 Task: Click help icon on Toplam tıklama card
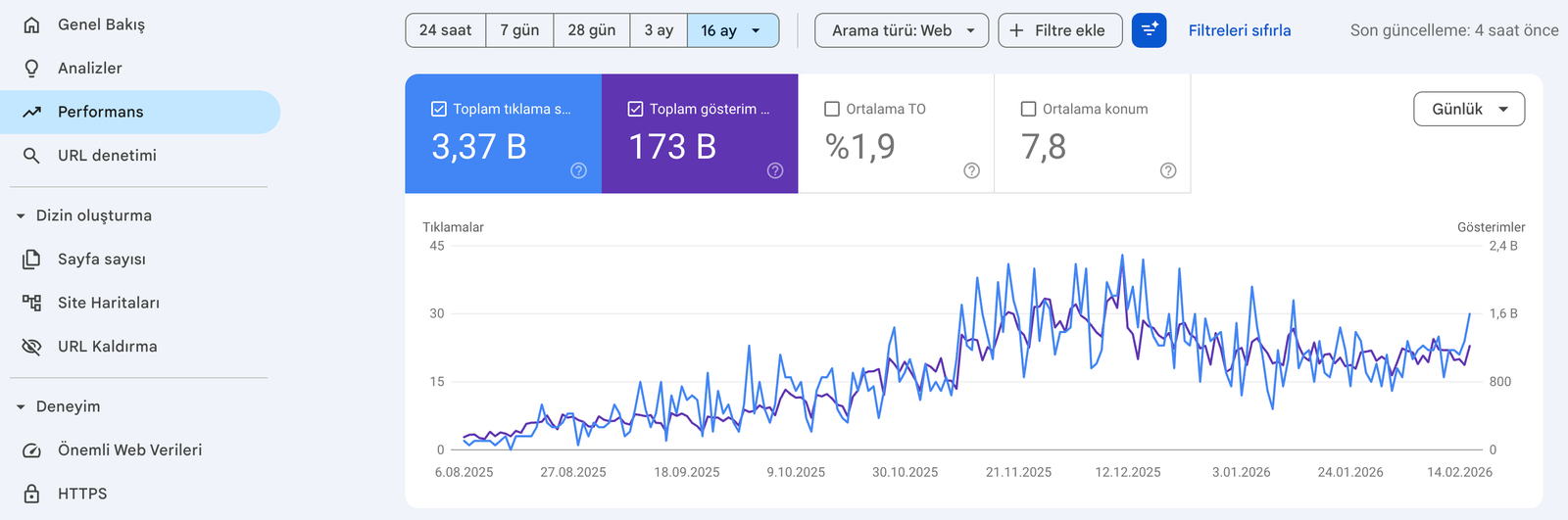579,170
